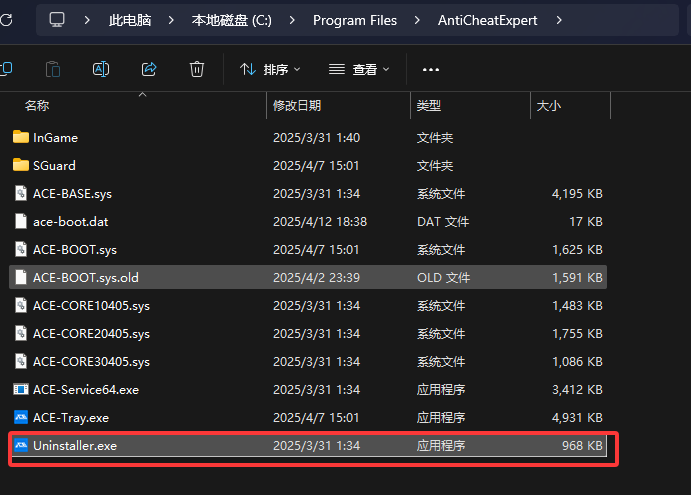Select the Uninstaller.exe file
This screenshot has width=691, height=495.
[x=75, y=445]
